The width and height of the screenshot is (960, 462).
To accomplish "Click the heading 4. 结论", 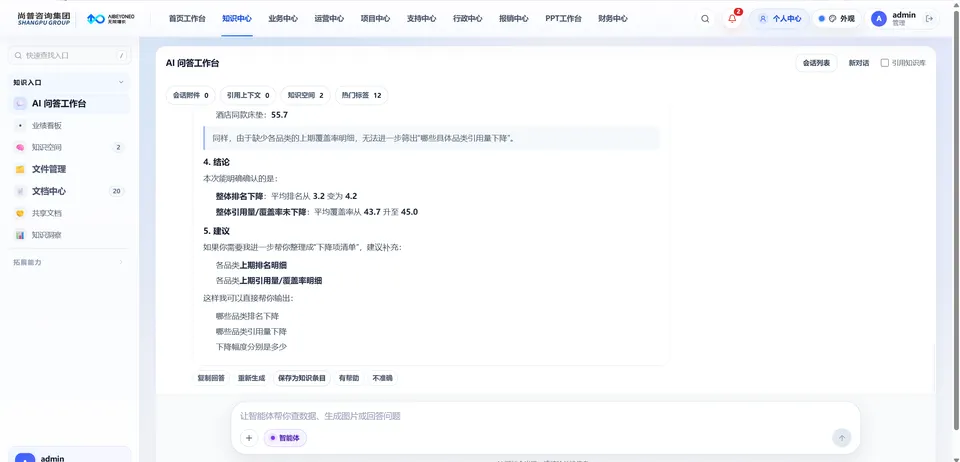I will [216, 162].
